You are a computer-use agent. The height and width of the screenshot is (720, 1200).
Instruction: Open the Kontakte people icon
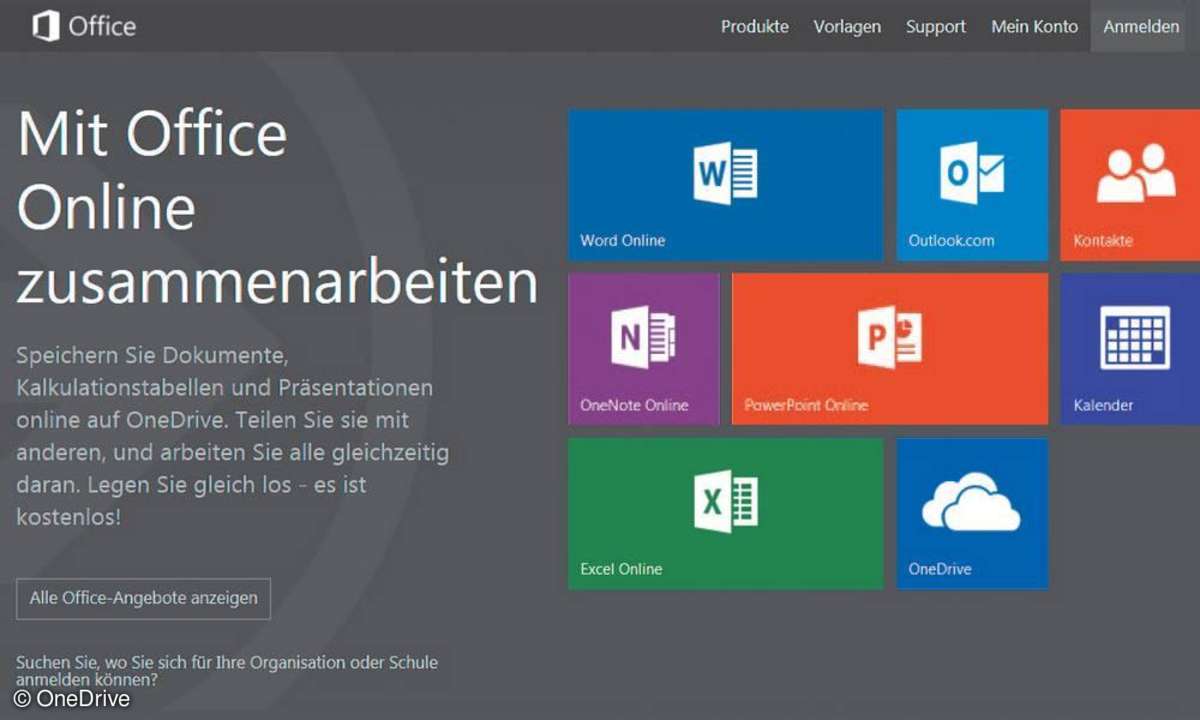pos(1136,173)
